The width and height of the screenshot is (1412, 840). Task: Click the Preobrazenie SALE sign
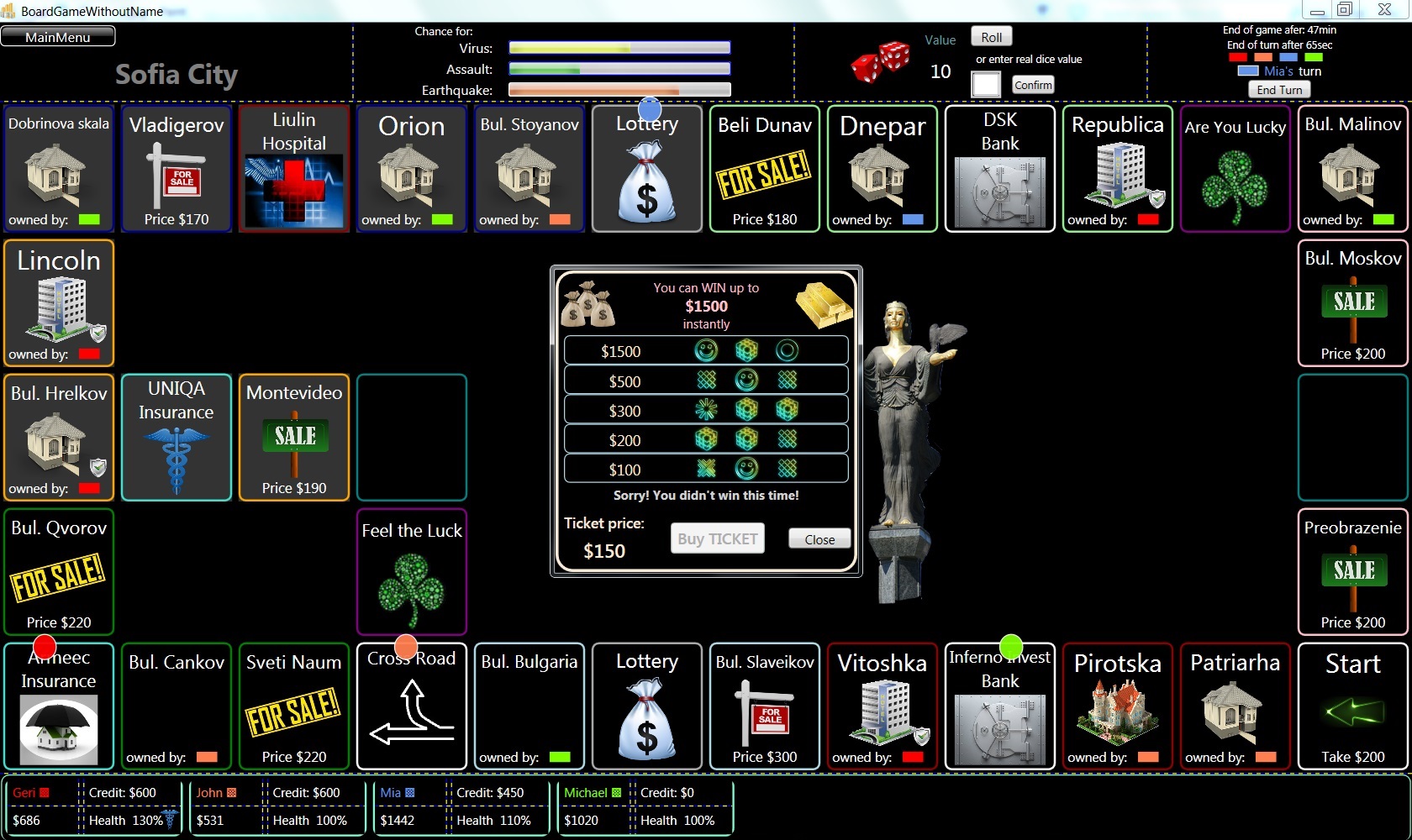[1353, 578]
